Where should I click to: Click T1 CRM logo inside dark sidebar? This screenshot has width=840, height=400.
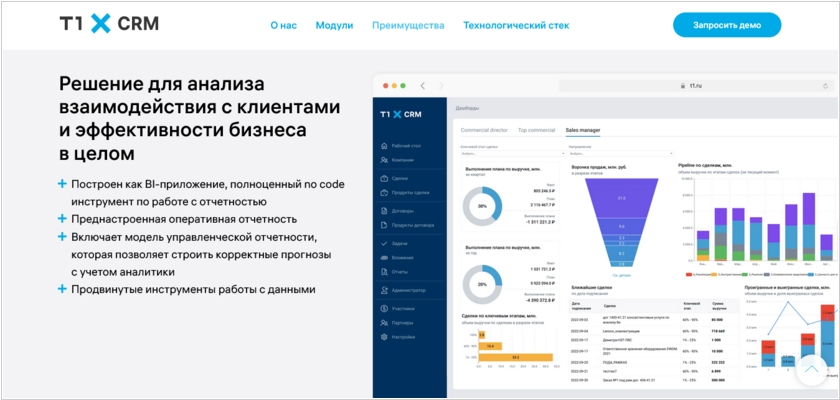401,114
